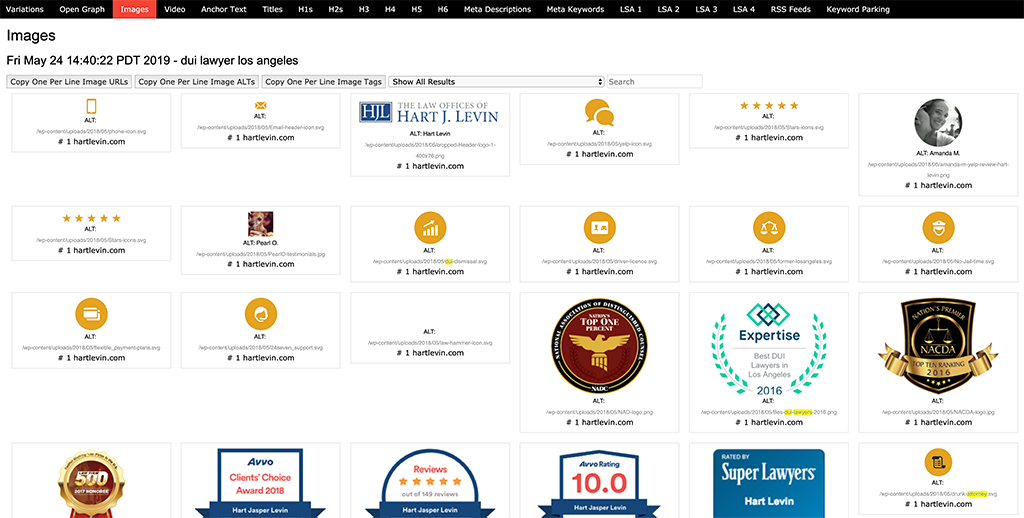Click the NACDA Top Ten Ranking badge
This screenshot has height=518, width=1024.
click(x=938, y=346)
